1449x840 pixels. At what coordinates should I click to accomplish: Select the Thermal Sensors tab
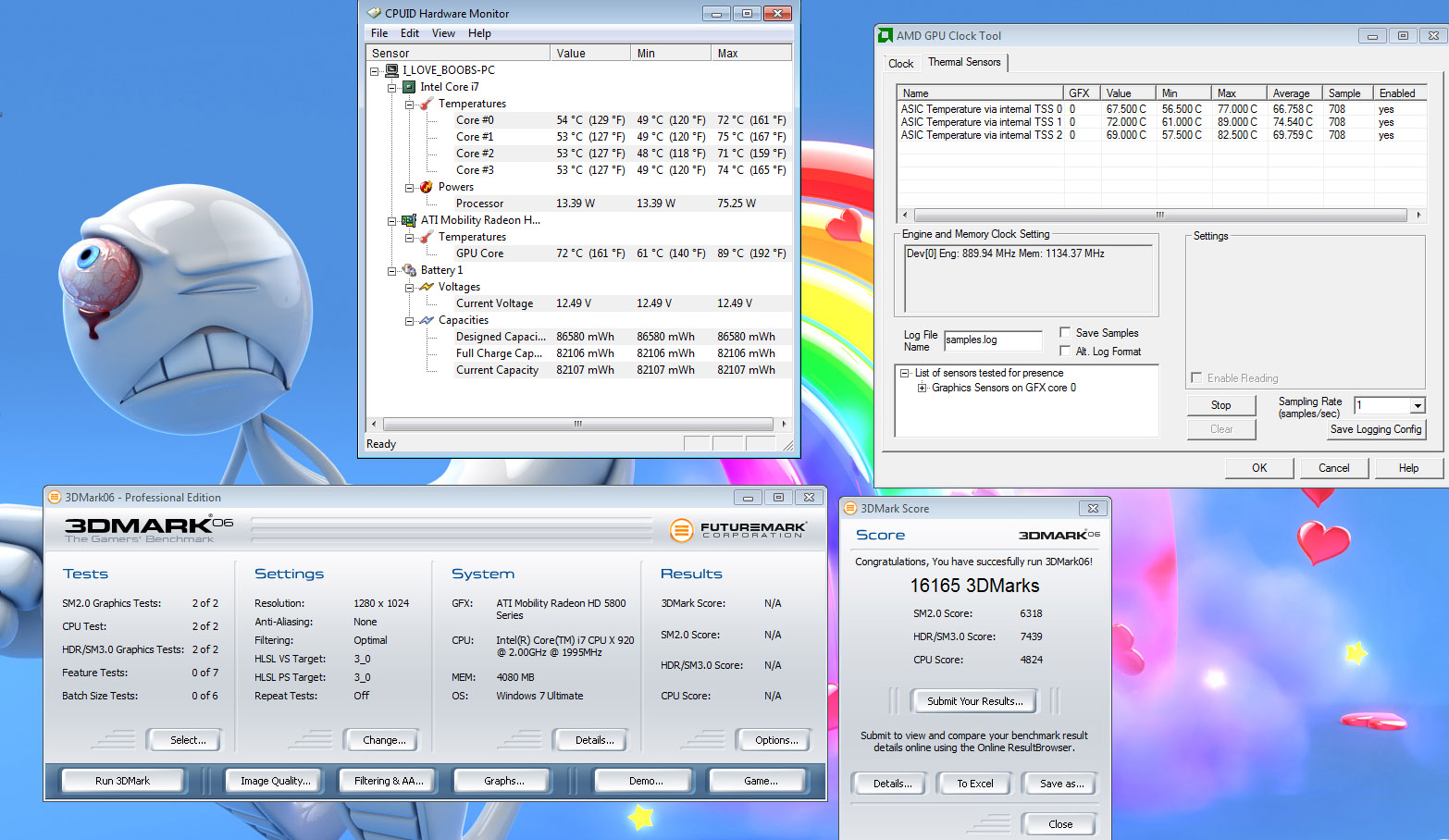964,62
